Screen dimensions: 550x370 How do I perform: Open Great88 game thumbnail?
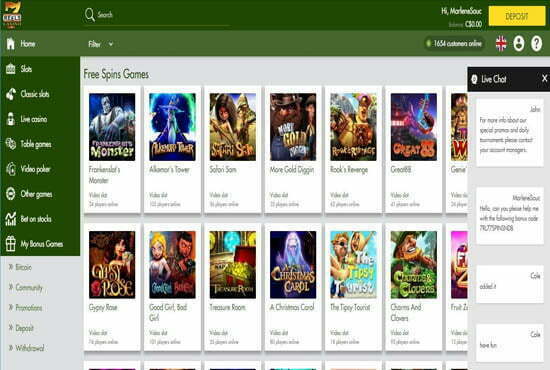point(414,127)
